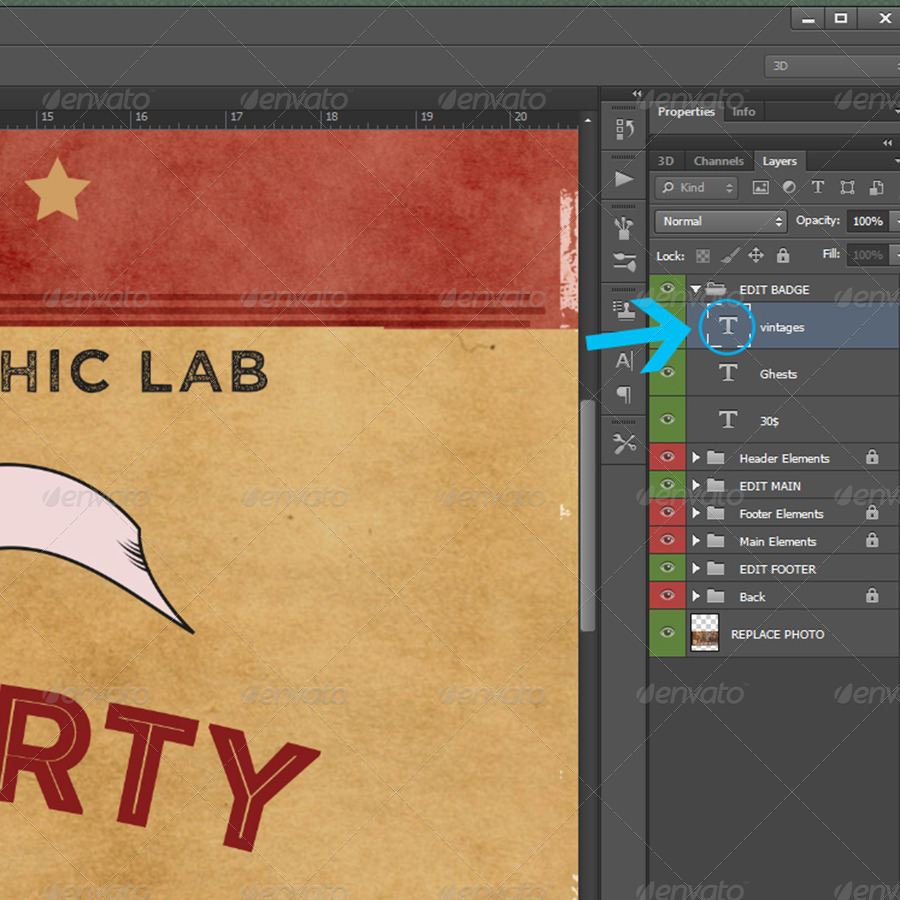Collapse the EDIT BADGE group
The image size is (900, 900).
click(696, 290)
